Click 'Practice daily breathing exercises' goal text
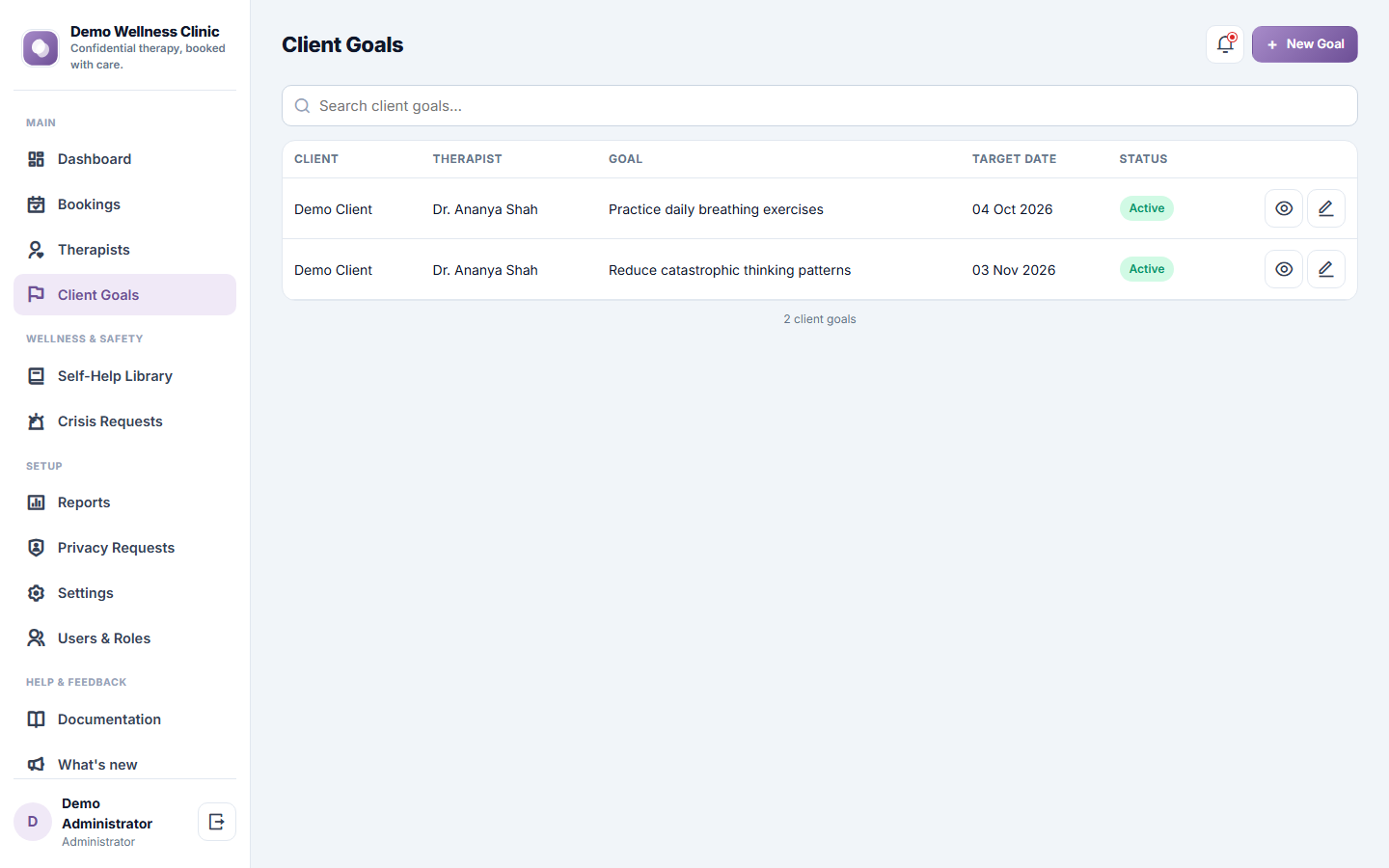Viewport: 1389px width, 868px height. tap(716, 209)
